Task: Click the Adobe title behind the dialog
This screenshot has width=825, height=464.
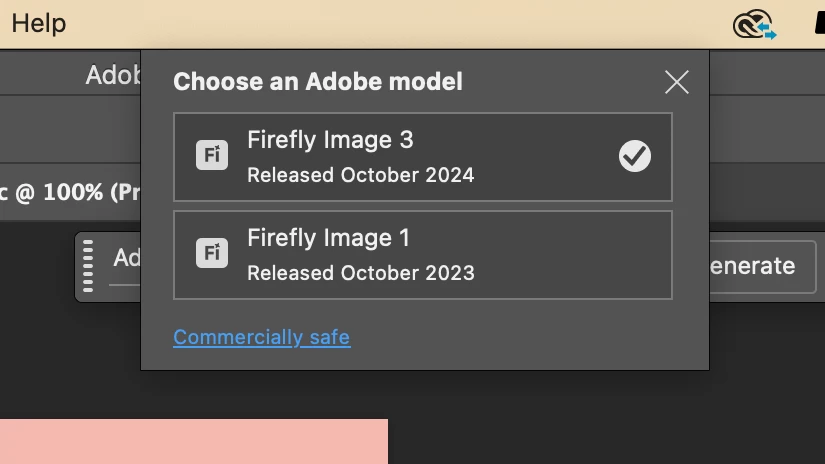Action: click(x=111, y=75)
